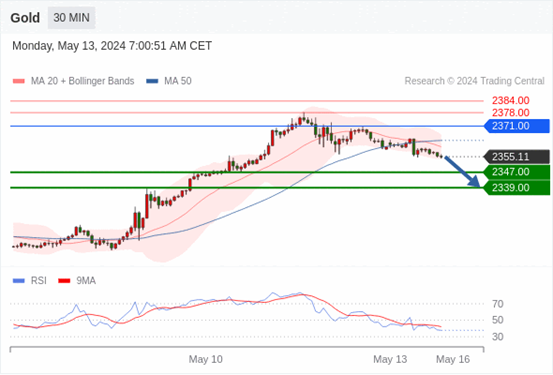Viewport: 553px width, 375px height.
Task: Click the MA 20 + Bollinger Bands legend swatch
Action: [19, 81]
